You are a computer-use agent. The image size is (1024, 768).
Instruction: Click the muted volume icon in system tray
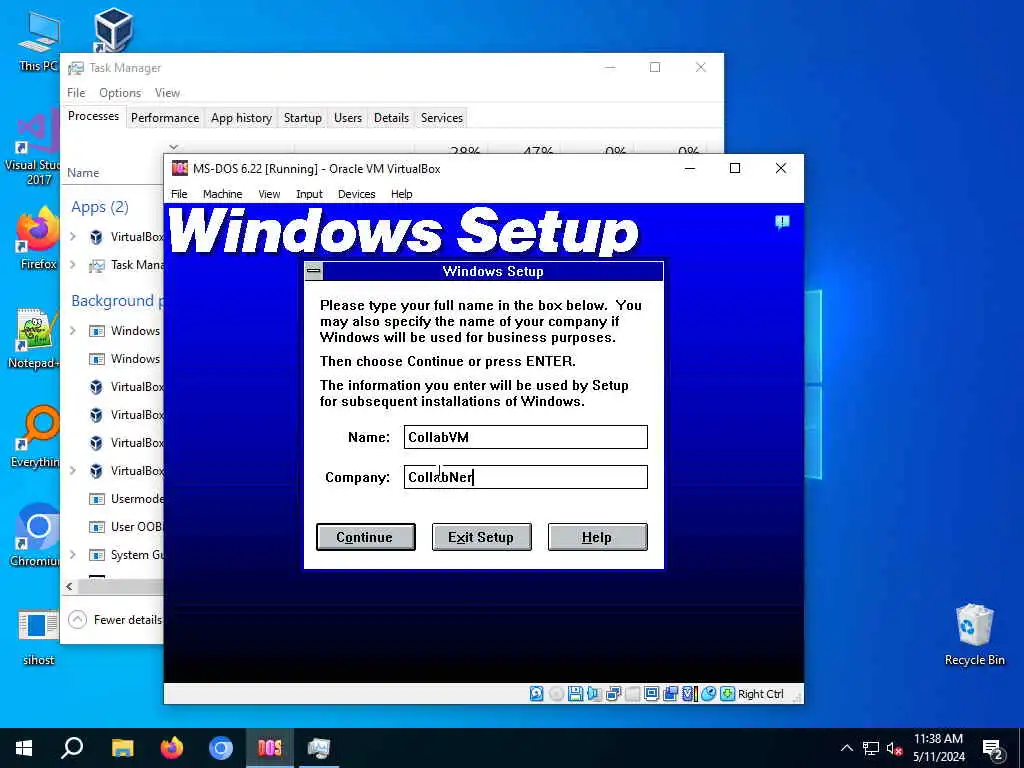tap(895, 748)
